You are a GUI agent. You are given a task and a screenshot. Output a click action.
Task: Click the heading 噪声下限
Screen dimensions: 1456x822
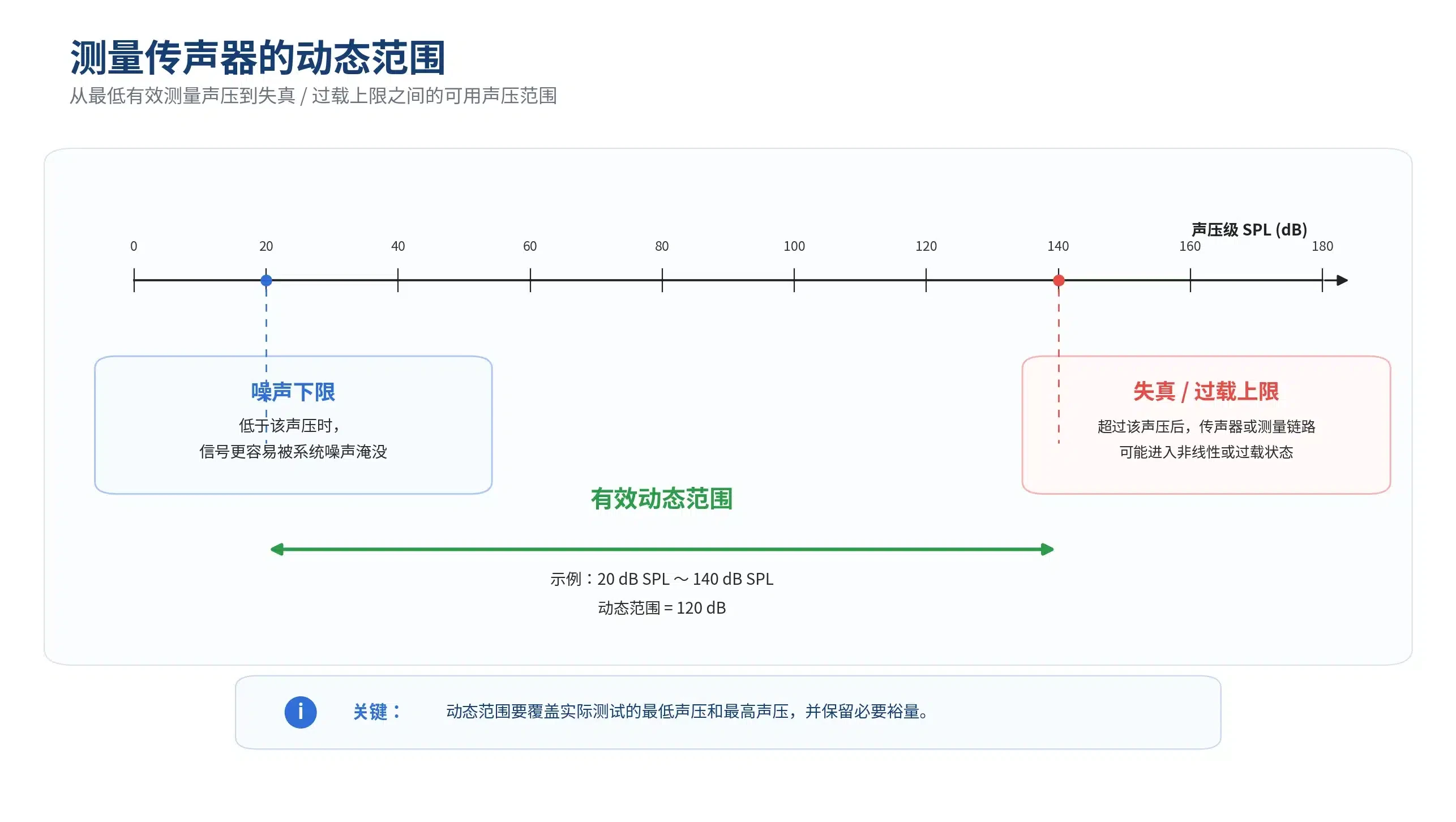293,392
